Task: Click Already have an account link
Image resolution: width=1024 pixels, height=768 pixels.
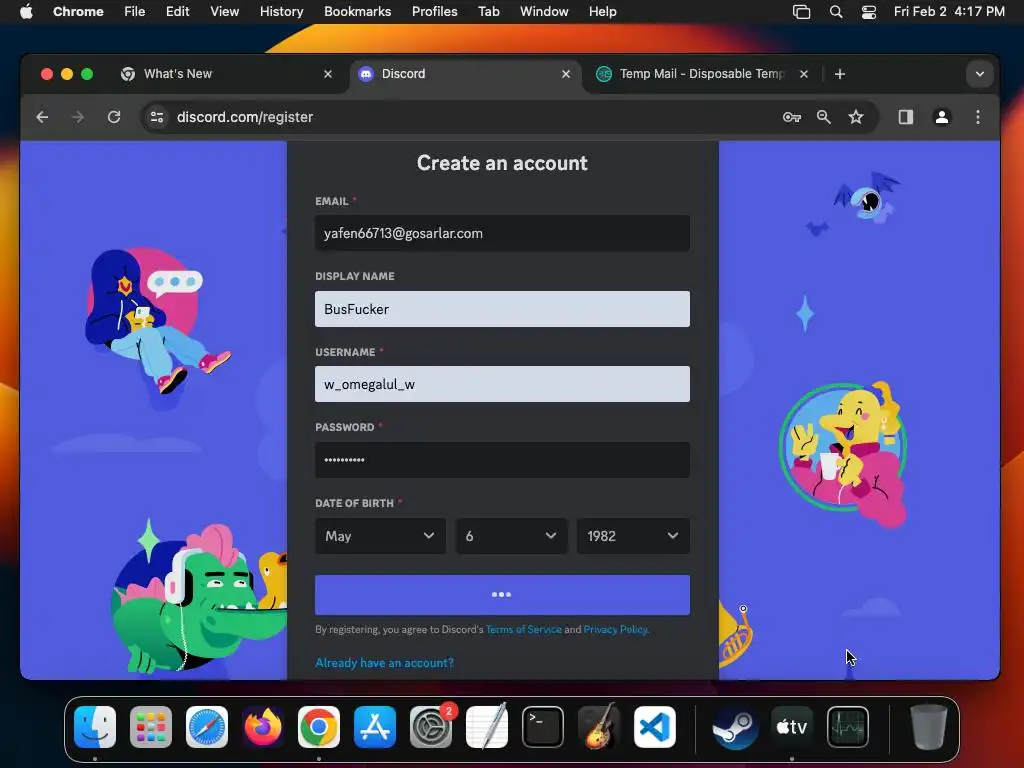Action: [x=384, y=663]
